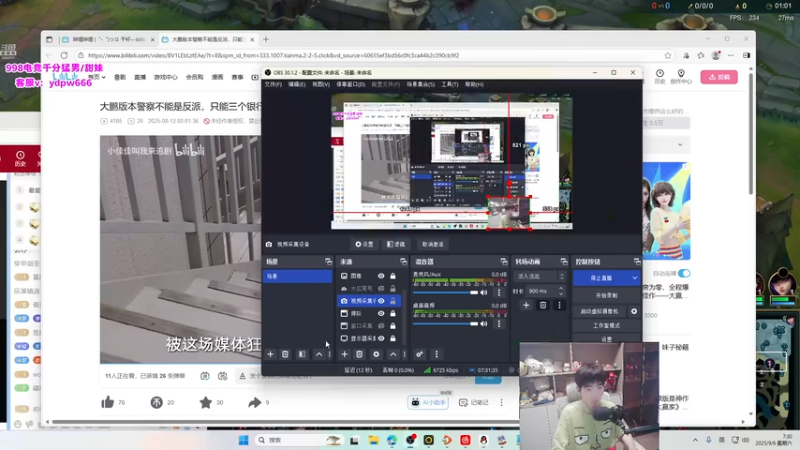Remove selected source with Sources trash icon
The width and height of the screenshot is (800, 450).
coord(359,354)
